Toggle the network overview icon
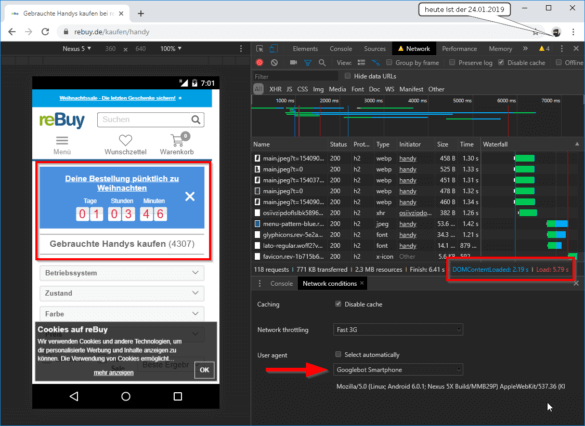Image resolution: width=585 pixels, height=426 pixels. point(376,63)
